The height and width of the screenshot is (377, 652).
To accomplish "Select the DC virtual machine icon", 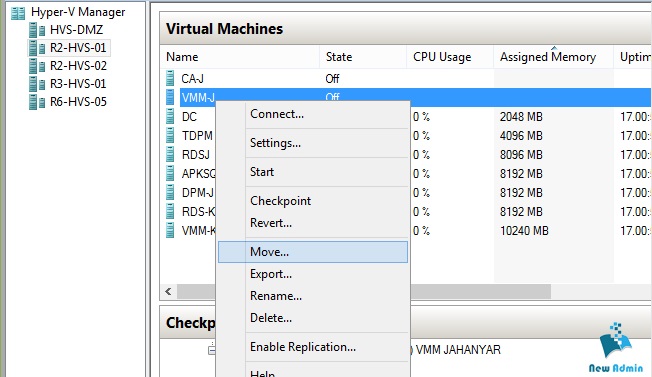I will coord(170,116).
